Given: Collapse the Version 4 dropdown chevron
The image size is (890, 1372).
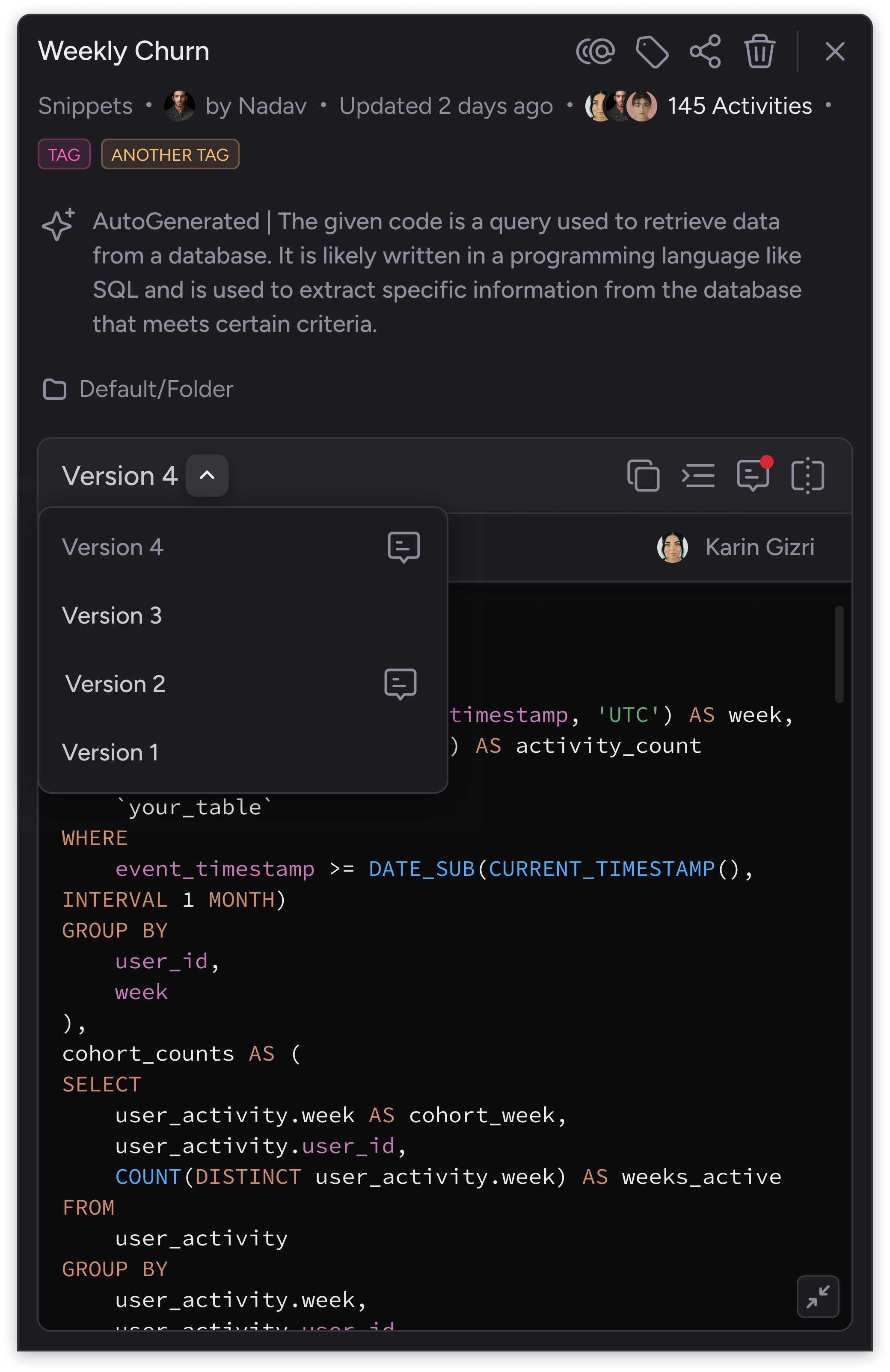Looking at the screenshot, I should click(207, 476).
